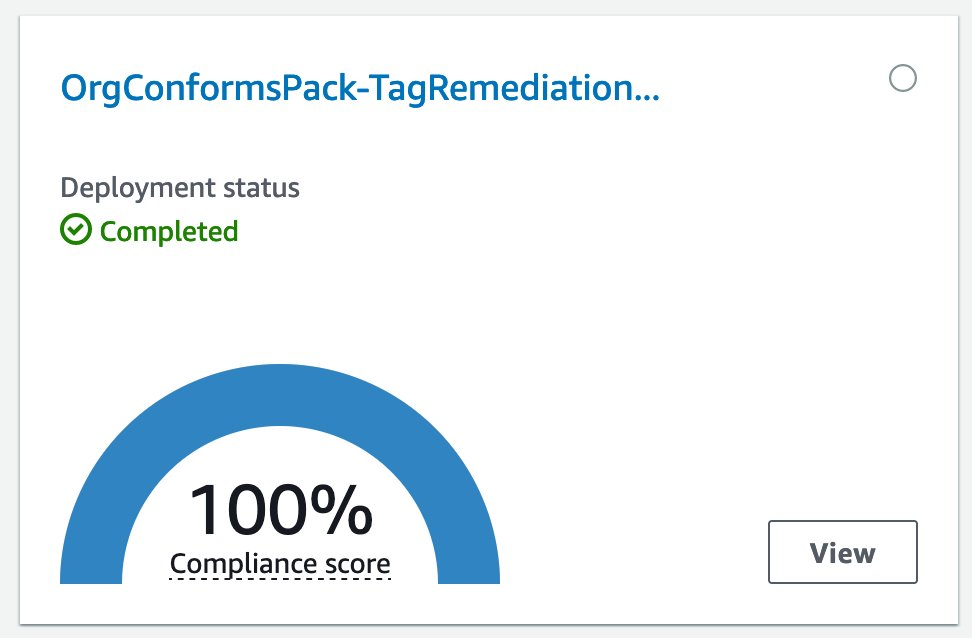Click the Completed status text

tap(168, 231)
